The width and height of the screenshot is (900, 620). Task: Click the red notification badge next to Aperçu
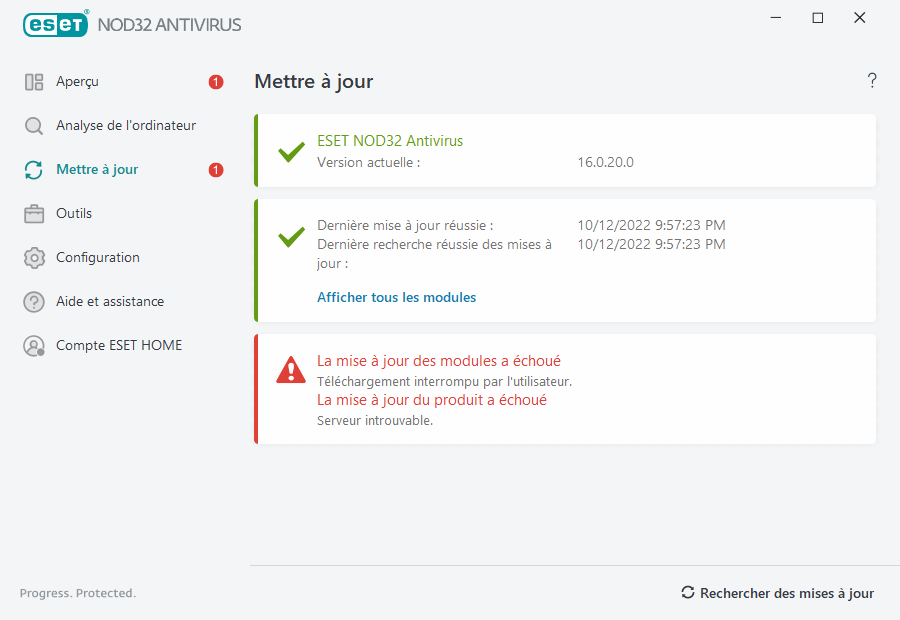(x=215, y=82)
